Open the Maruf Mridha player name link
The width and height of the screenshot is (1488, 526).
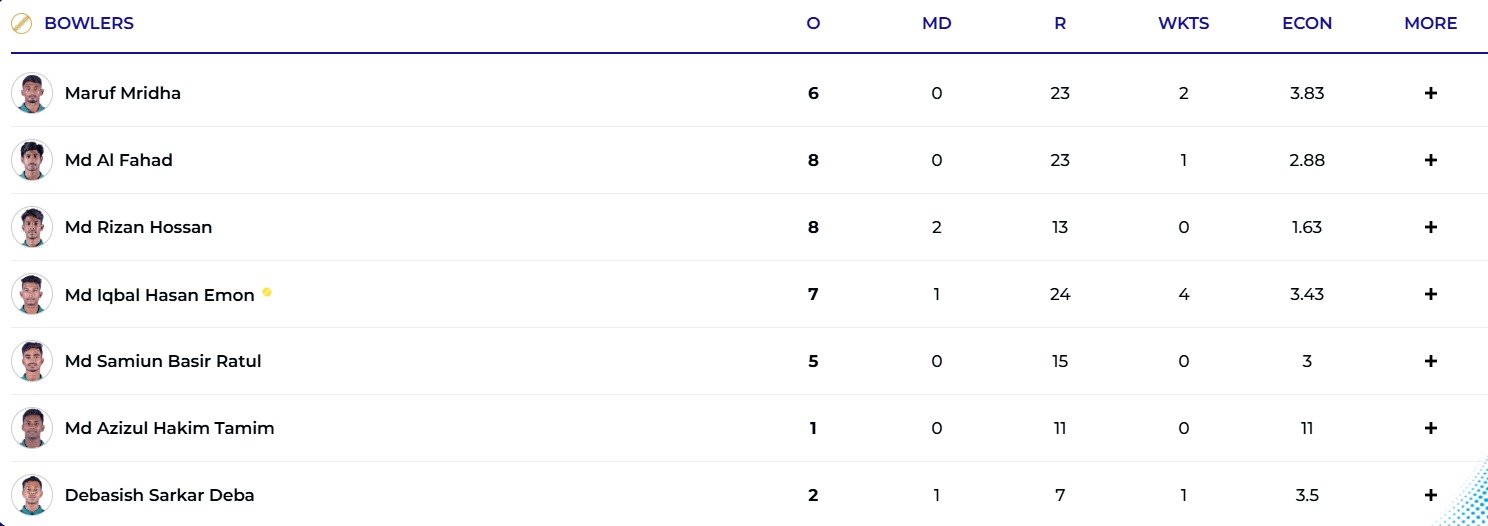click(x=122, y=93)
